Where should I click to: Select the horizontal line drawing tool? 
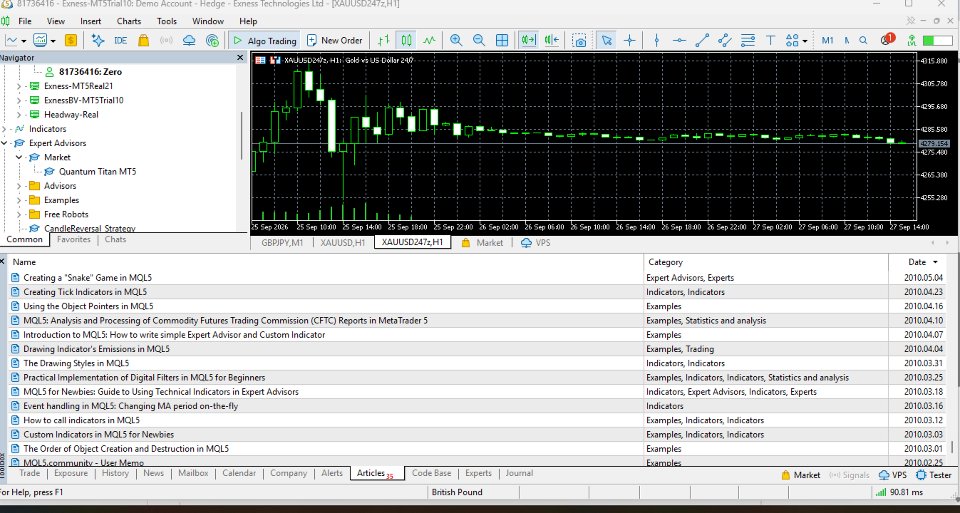[679, 40]
